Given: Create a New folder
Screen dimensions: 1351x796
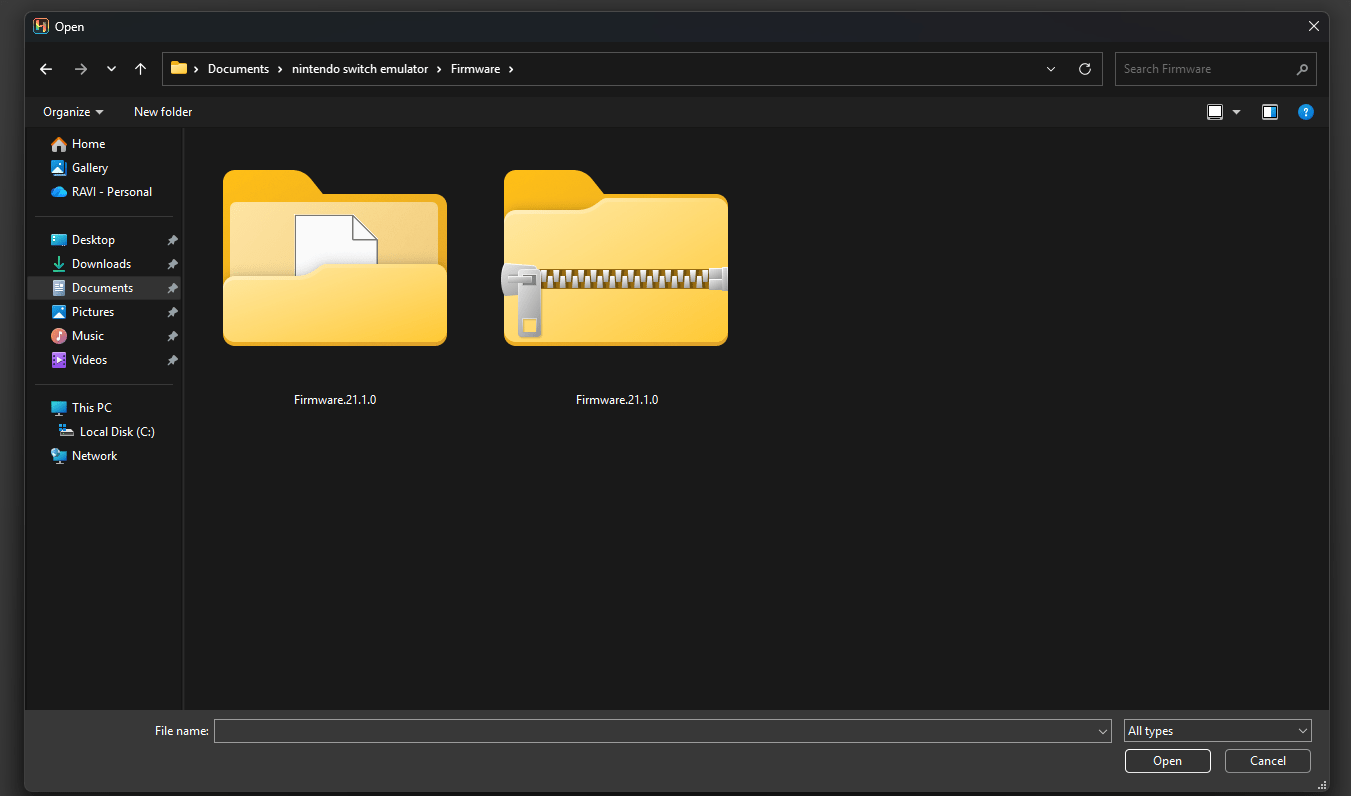Looking at the screenshot, I should point(162,111).
